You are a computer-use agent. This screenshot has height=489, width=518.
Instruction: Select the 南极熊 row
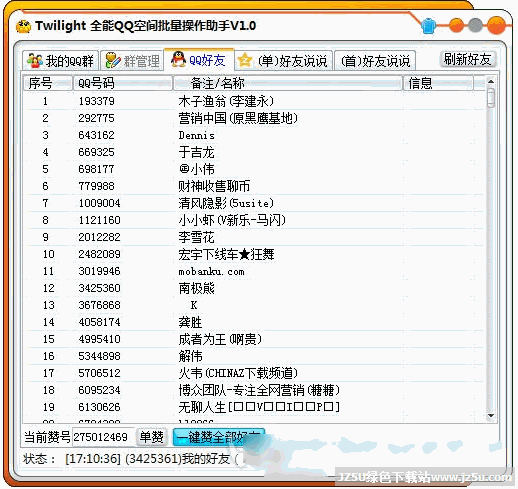click(254, 288)
